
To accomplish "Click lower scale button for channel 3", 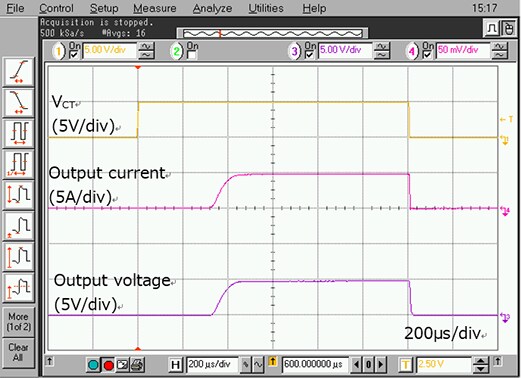I will pyautogui.click(x=382, y=55).
